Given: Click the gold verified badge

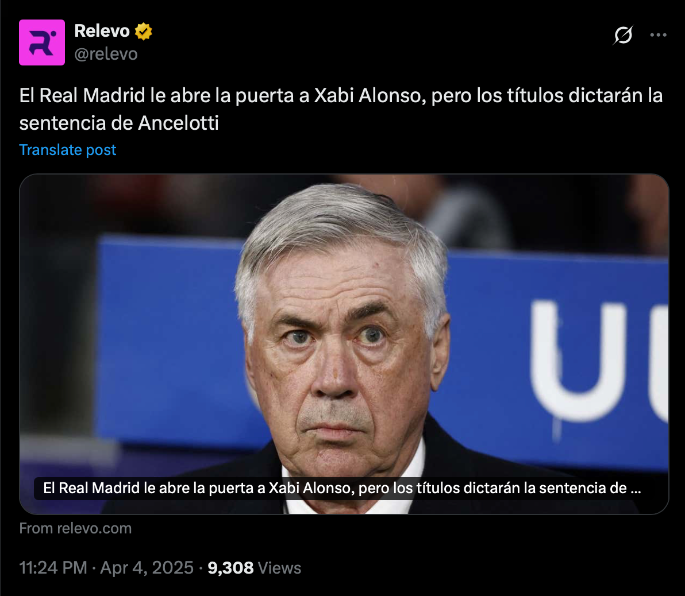Looking at the screenshot, I should point(143,31).
